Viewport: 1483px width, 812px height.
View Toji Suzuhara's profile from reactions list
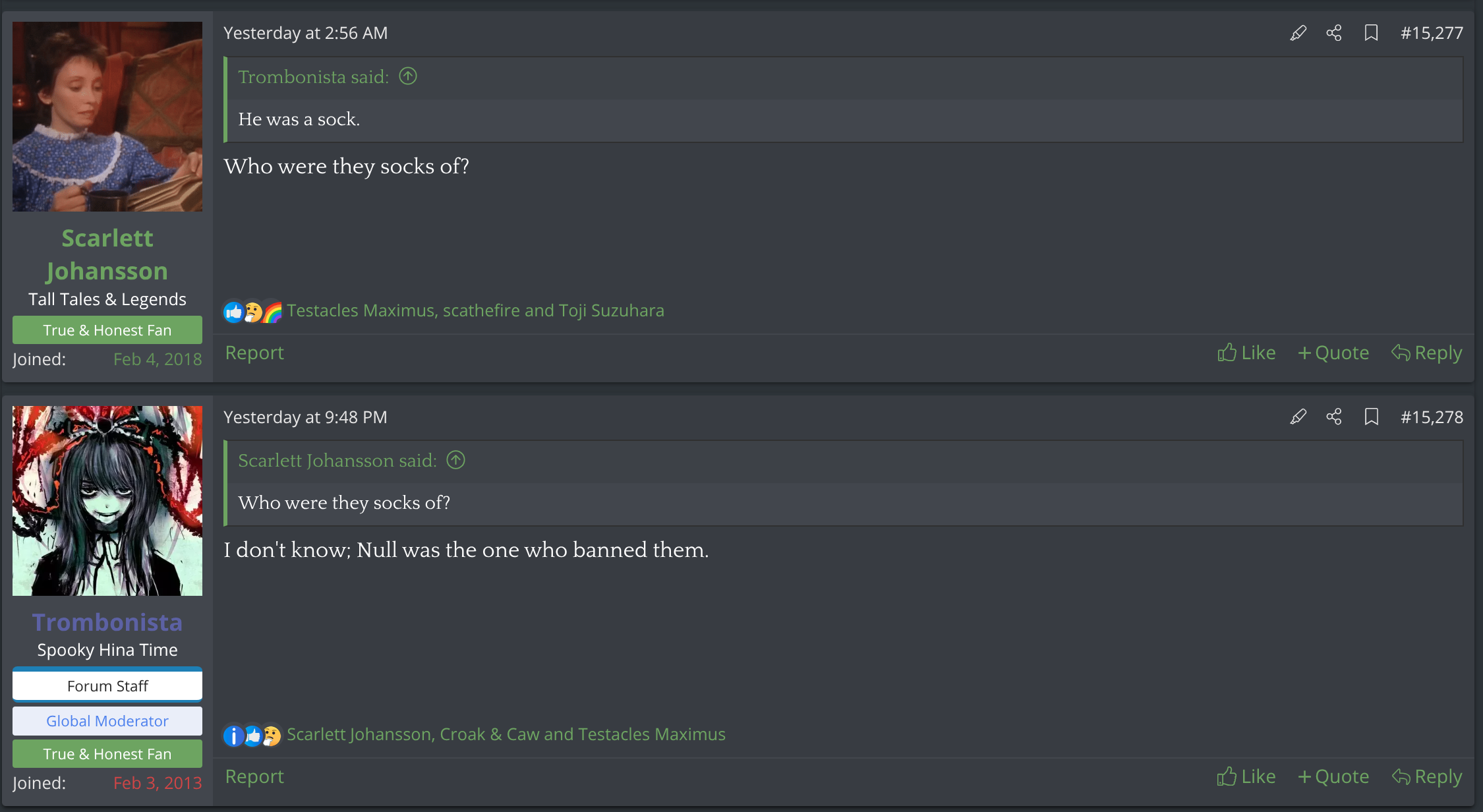point(611,310)
